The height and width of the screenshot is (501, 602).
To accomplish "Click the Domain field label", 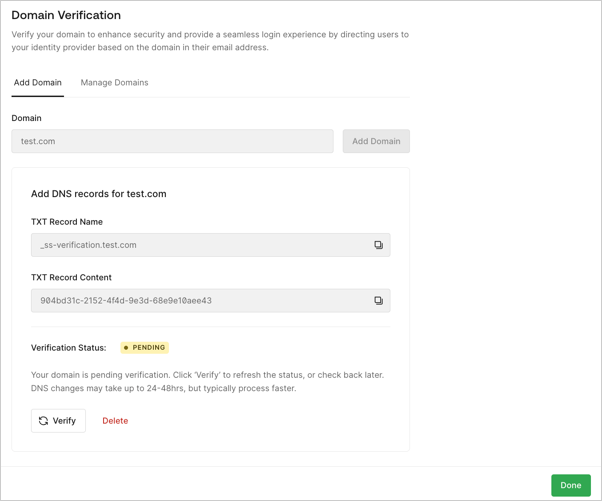I will coord(26,118).
